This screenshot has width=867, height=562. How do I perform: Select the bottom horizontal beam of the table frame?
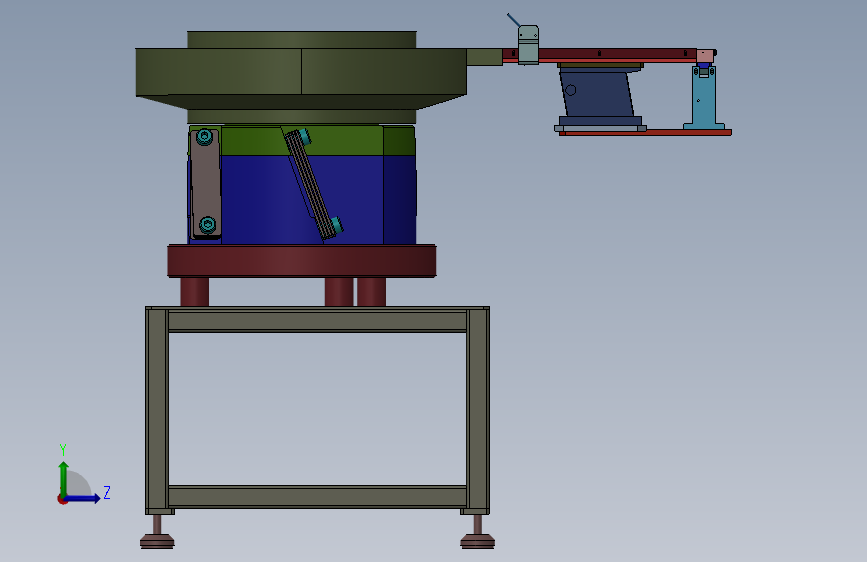[317, 496]
